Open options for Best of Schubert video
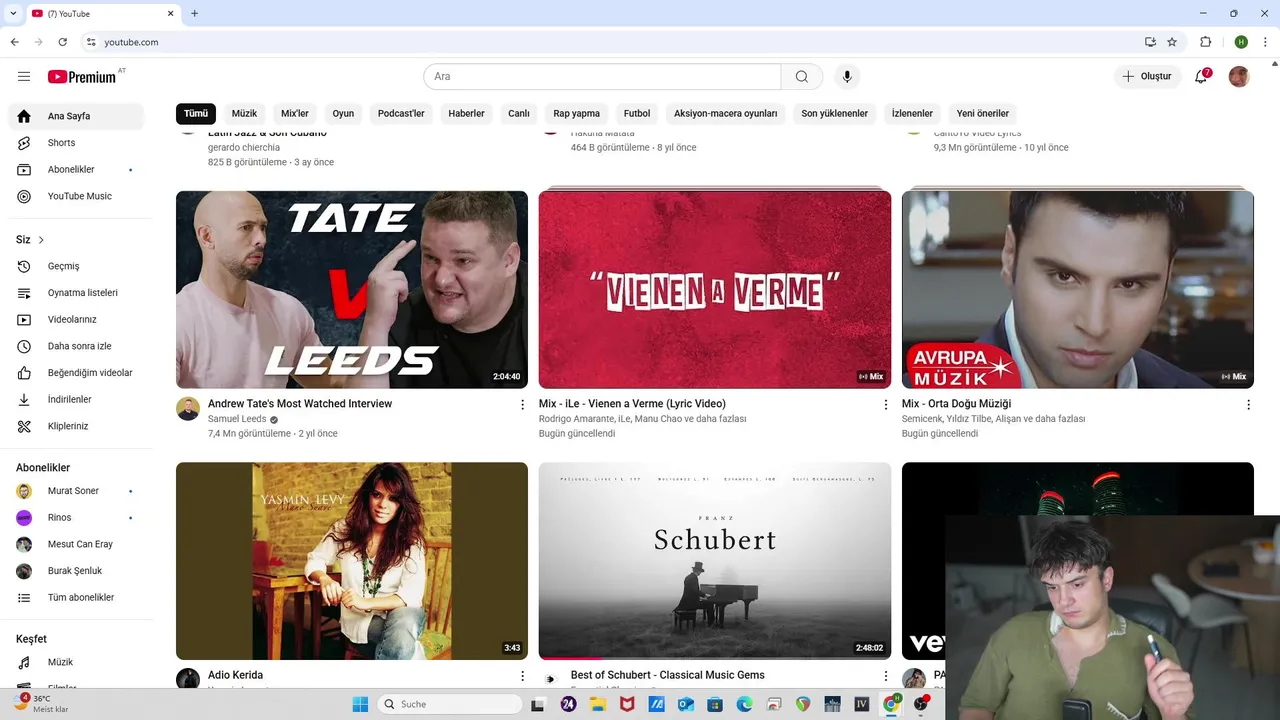Viewport: 1280px width, 720px height. pos(885,676)
